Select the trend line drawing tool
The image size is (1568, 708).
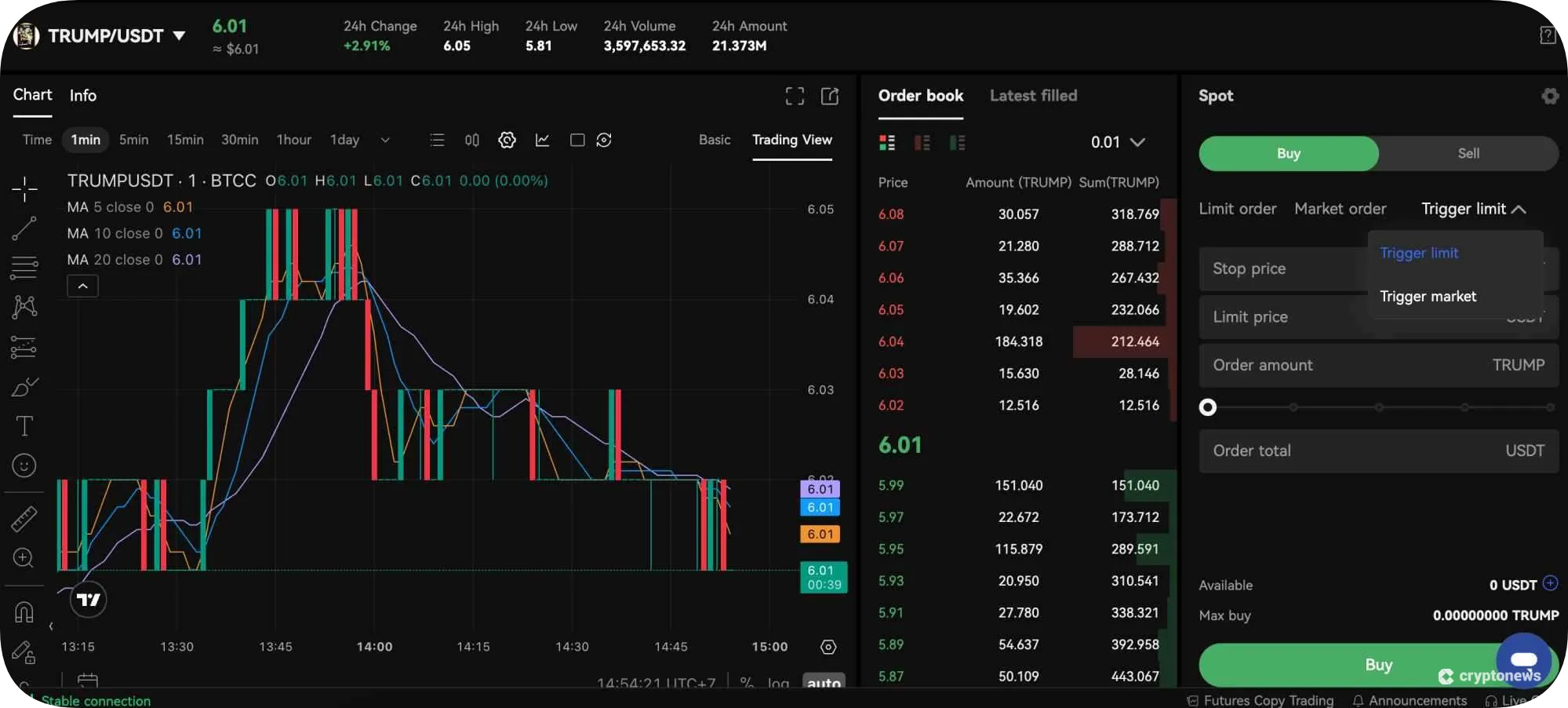click(x=24, y=228)
